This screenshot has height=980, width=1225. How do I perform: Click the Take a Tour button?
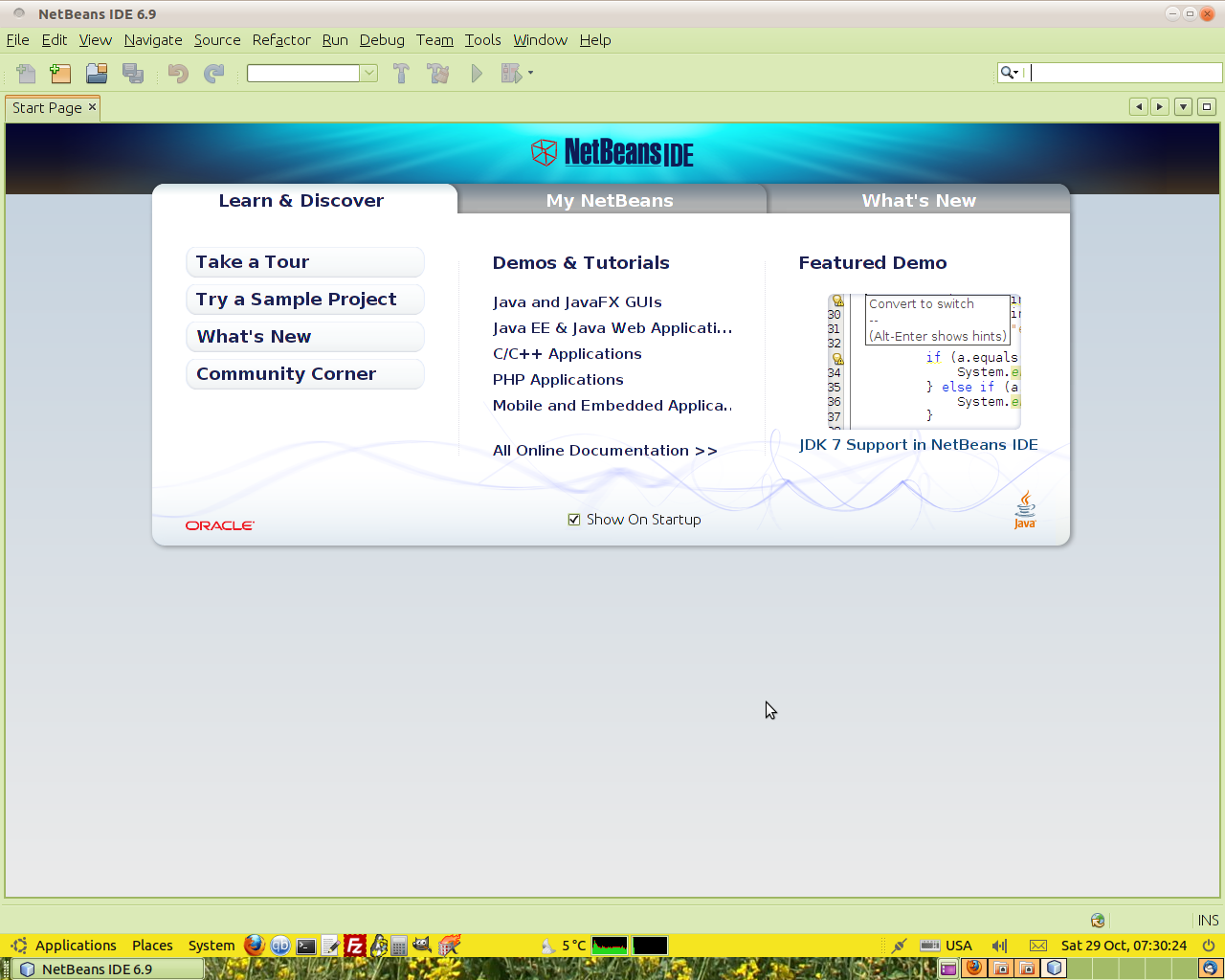point(304,262)
